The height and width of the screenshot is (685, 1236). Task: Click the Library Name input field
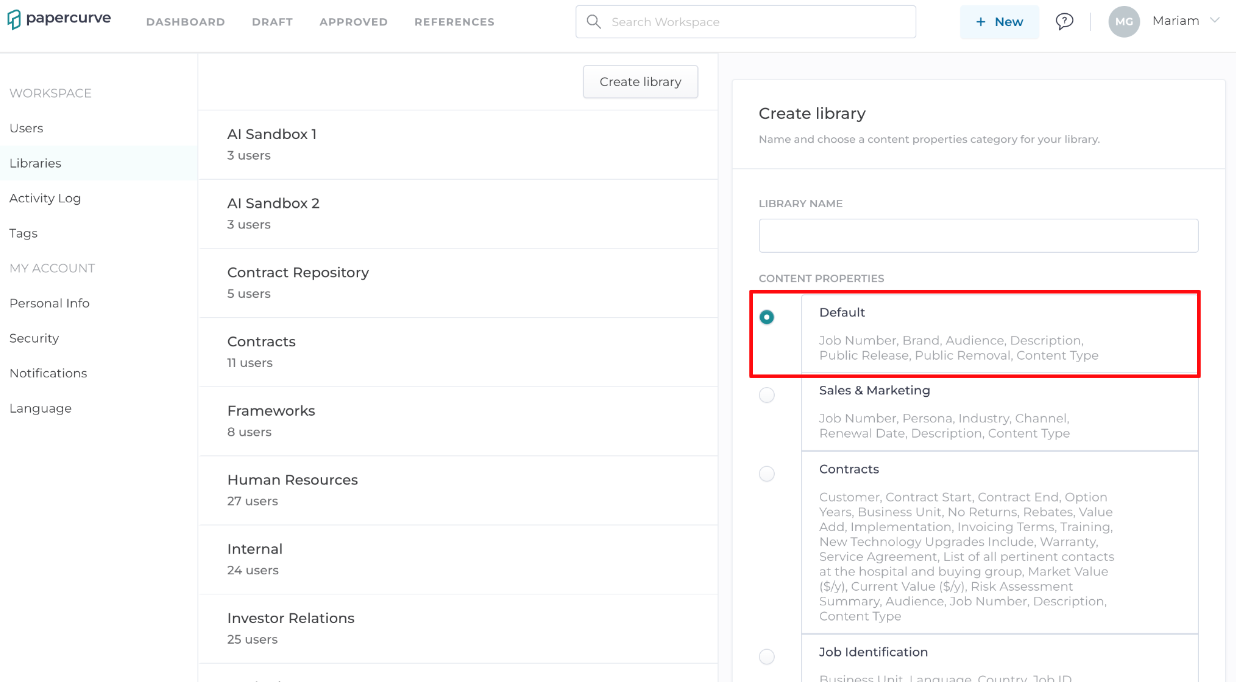coord(978,236)
